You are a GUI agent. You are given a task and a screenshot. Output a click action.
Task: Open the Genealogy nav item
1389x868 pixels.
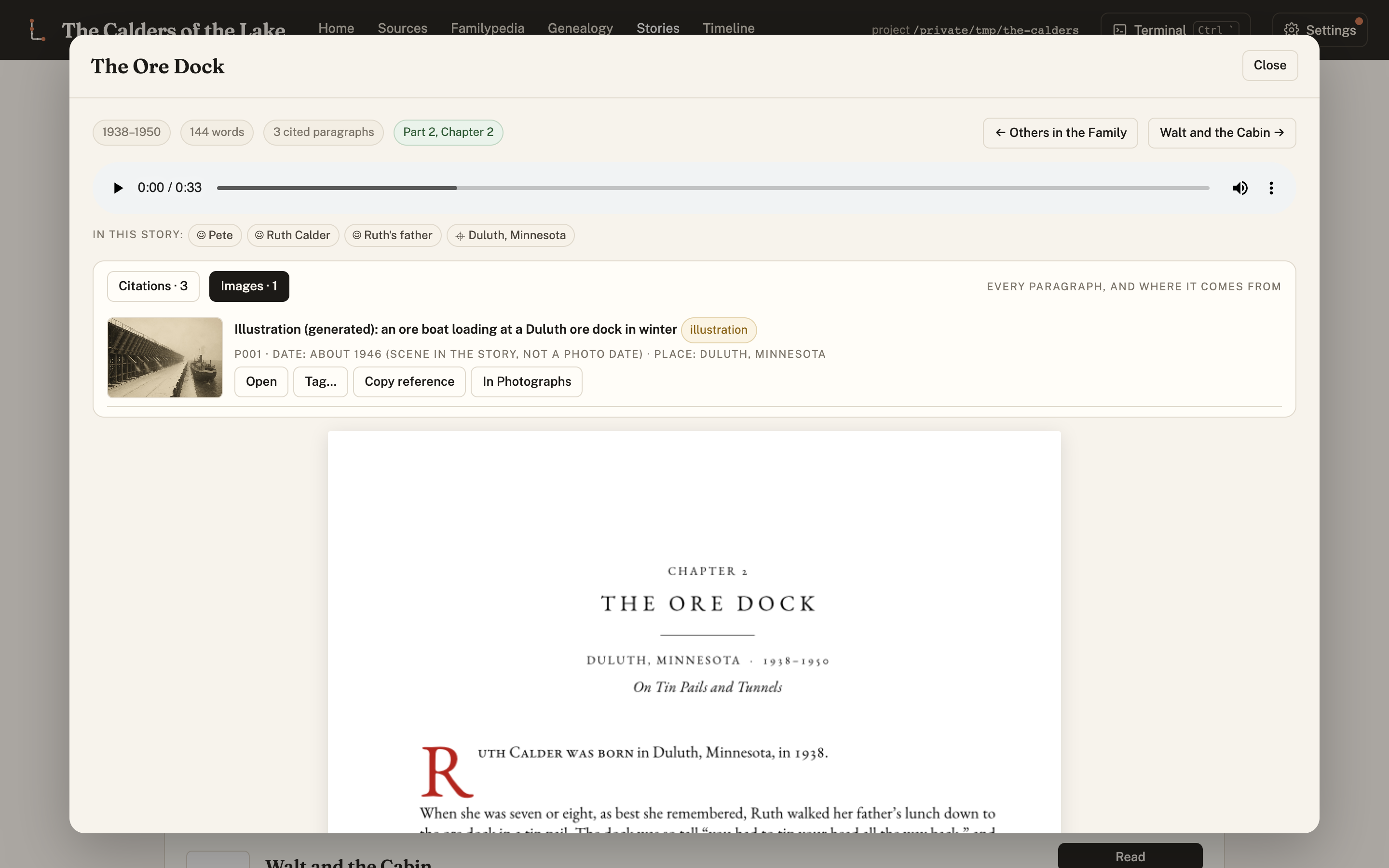pos(580,28)
